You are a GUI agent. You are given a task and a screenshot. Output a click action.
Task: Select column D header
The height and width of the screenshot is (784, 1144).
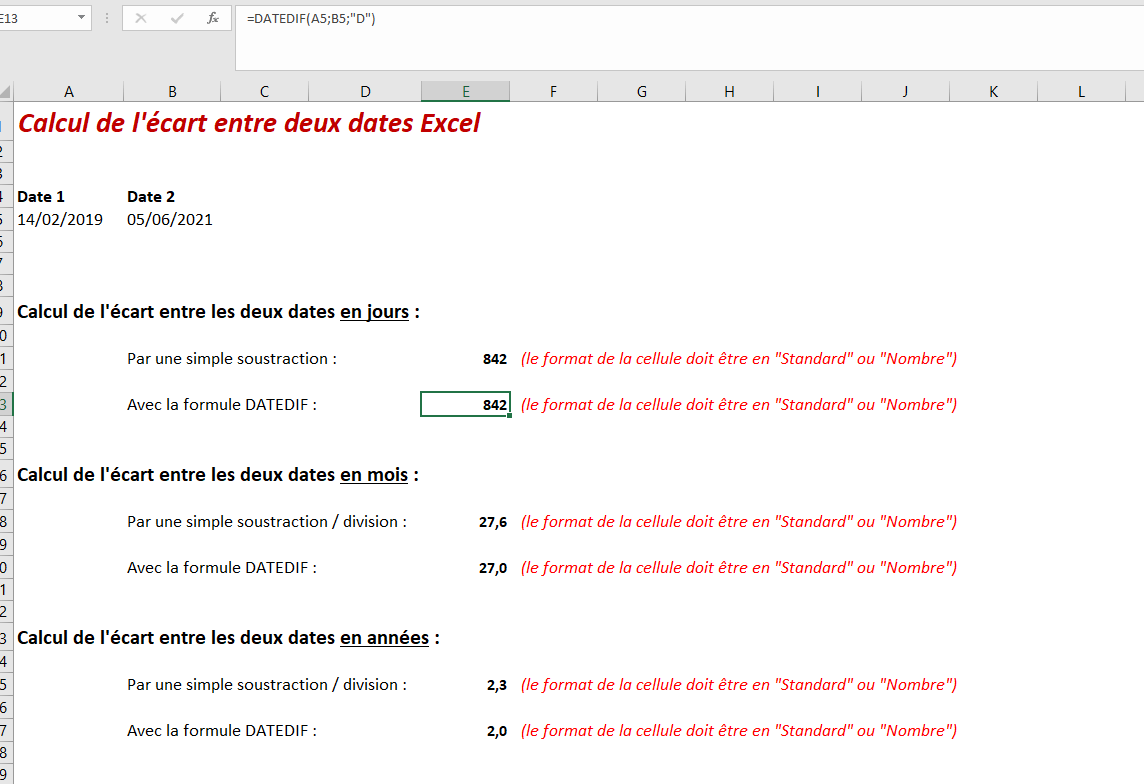click(365, 92)
